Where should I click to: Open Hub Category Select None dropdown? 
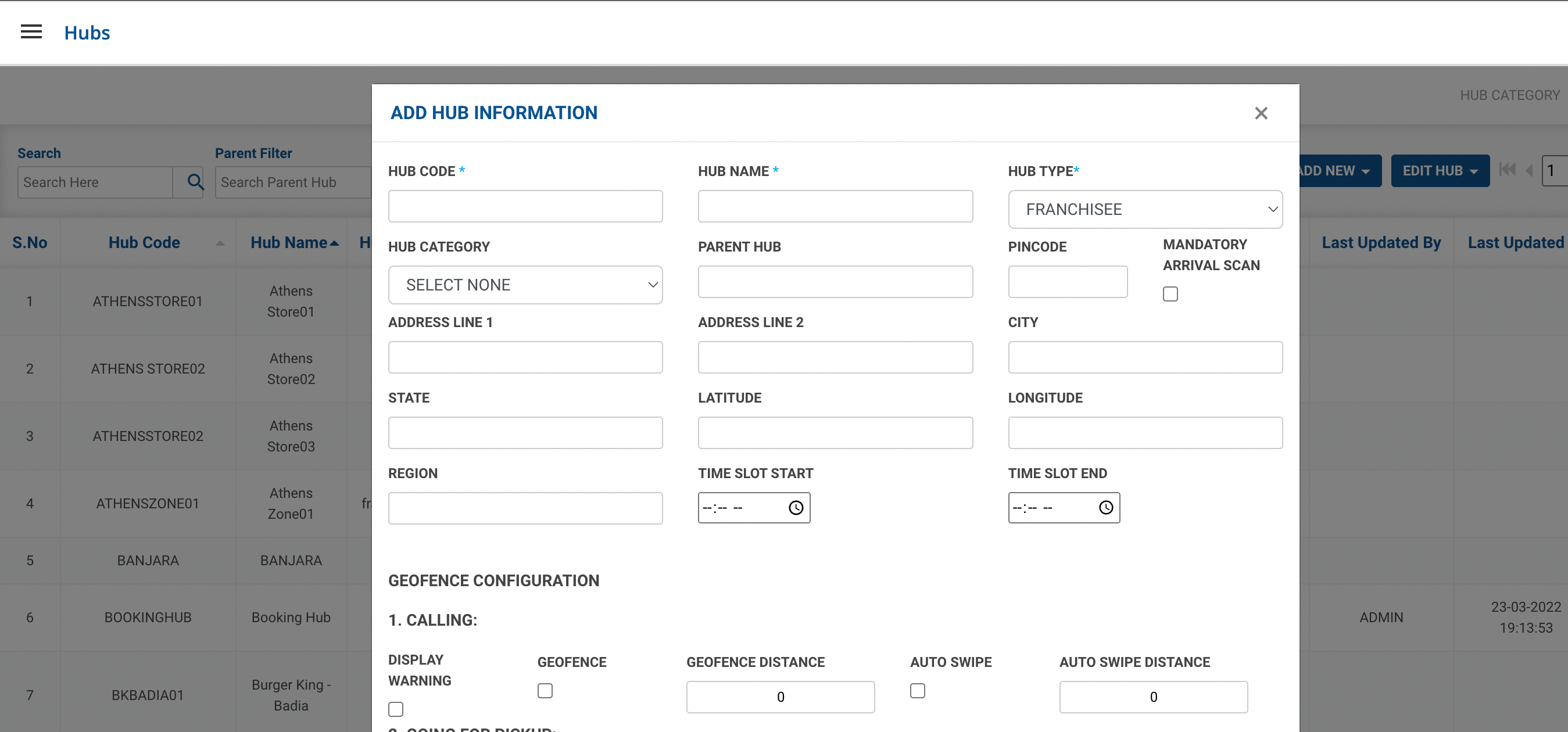tap(525, 285)
